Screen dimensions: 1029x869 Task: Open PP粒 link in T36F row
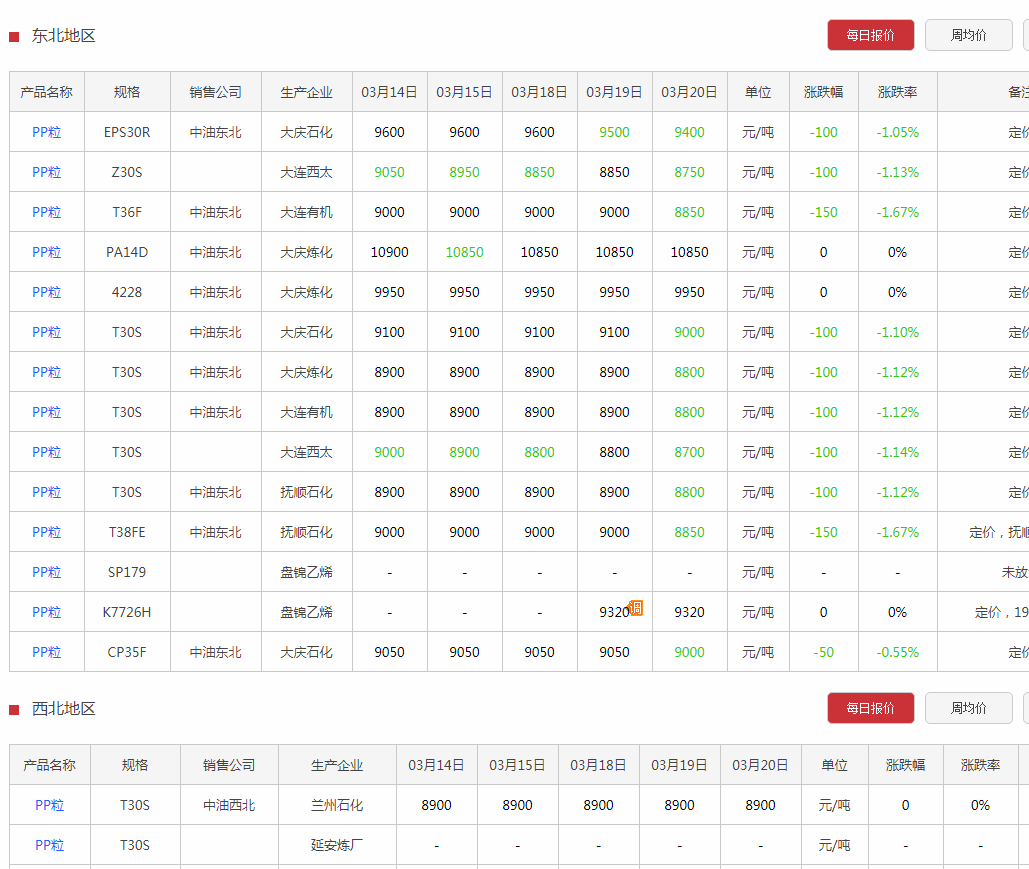tap(47, 212)
